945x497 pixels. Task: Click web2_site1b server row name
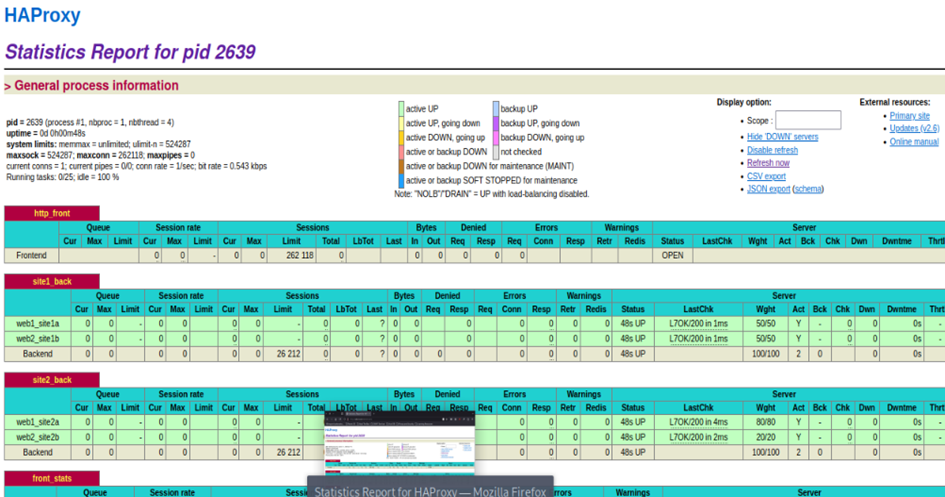click(x=37, y=339)
